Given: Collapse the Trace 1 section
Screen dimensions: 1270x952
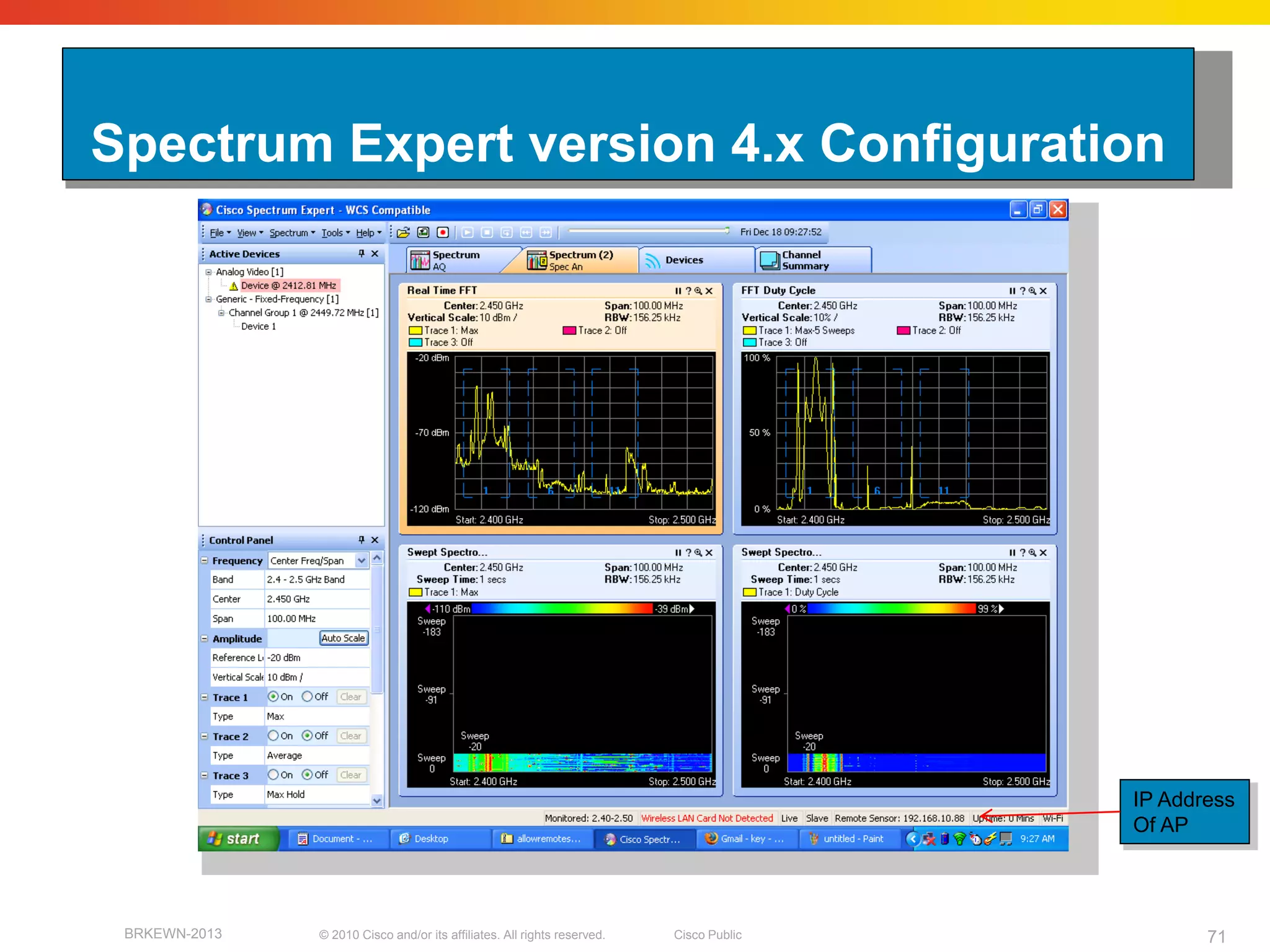Looking at the screenshot, I should tap(204, 697).
